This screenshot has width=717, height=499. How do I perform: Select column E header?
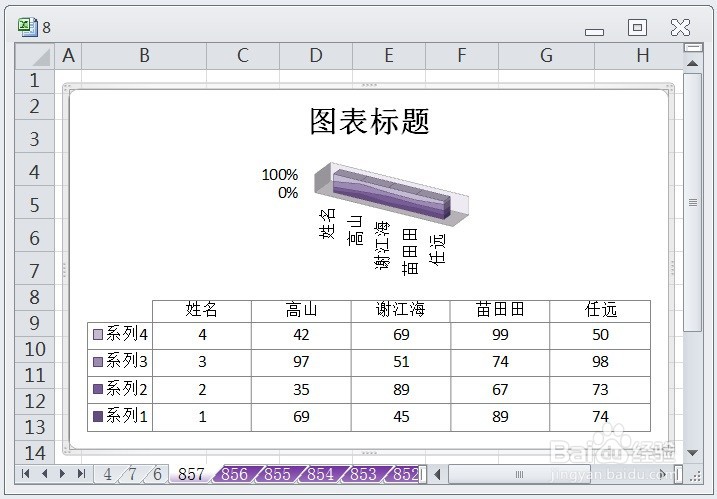pos(389,56)
